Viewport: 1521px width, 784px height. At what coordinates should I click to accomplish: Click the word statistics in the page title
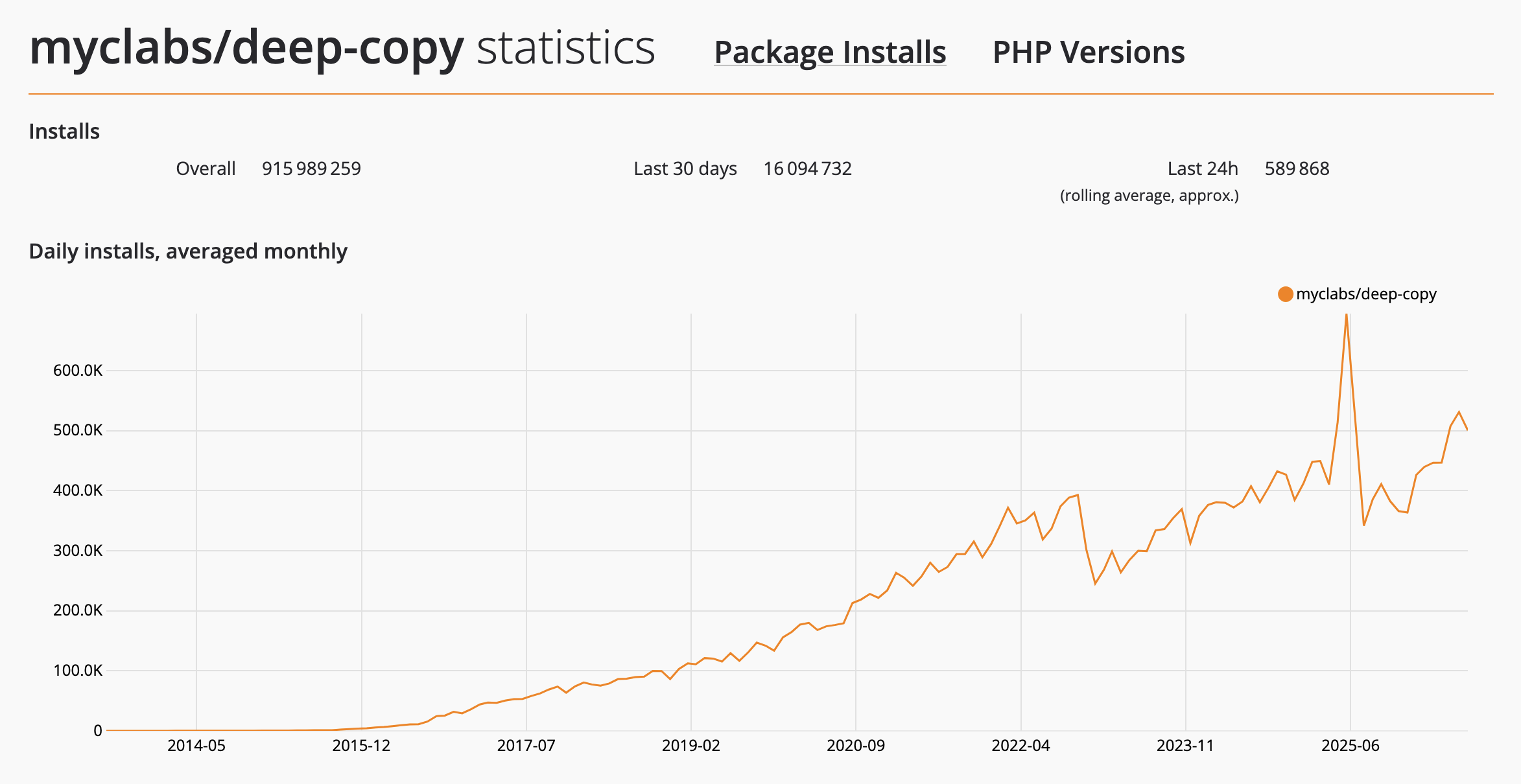click(x=566, y=48)
